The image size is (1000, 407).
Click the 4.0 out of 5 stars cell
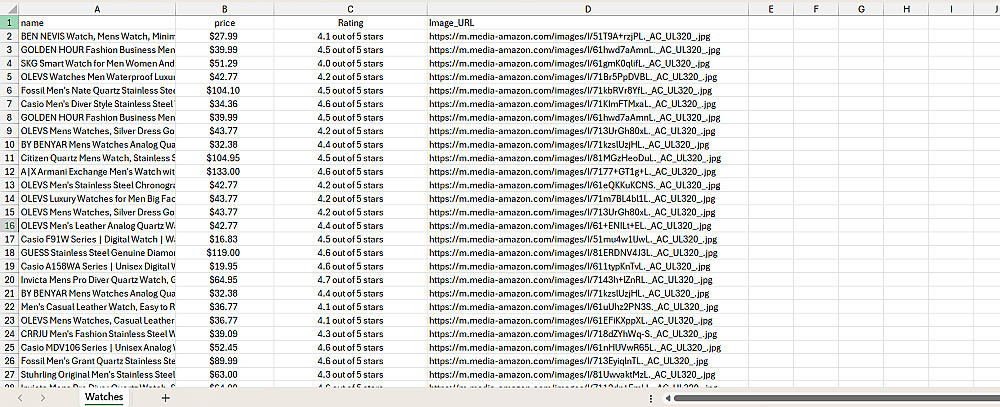click(350, 63)
